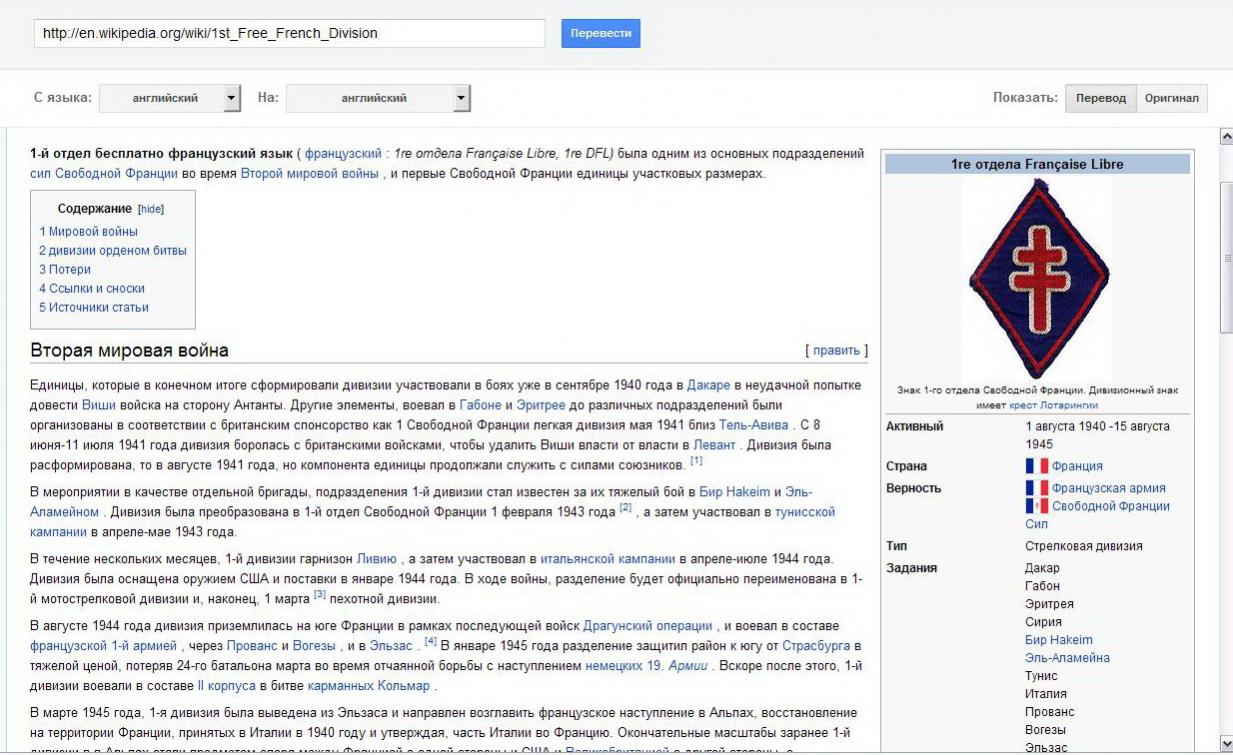Collapse the contents box with hide
The image size is (1233, 755).
pos(151,209)
